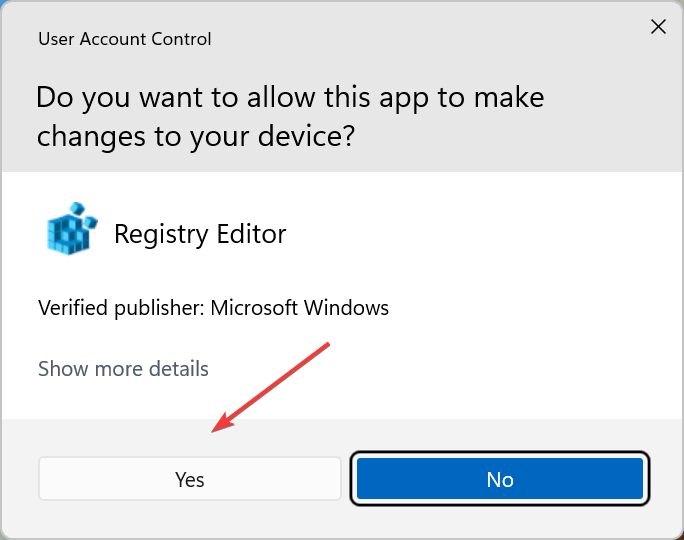Click the User Account Control title text

point(125,40)
